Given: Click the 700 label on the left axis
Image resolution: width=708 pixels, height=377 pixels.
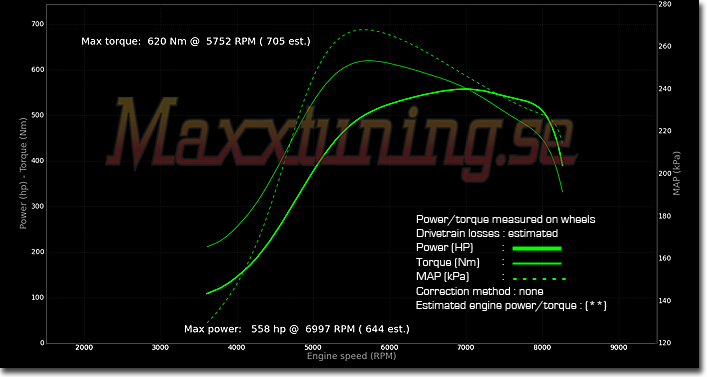Looking at the screenshot, I should point(37,24).
